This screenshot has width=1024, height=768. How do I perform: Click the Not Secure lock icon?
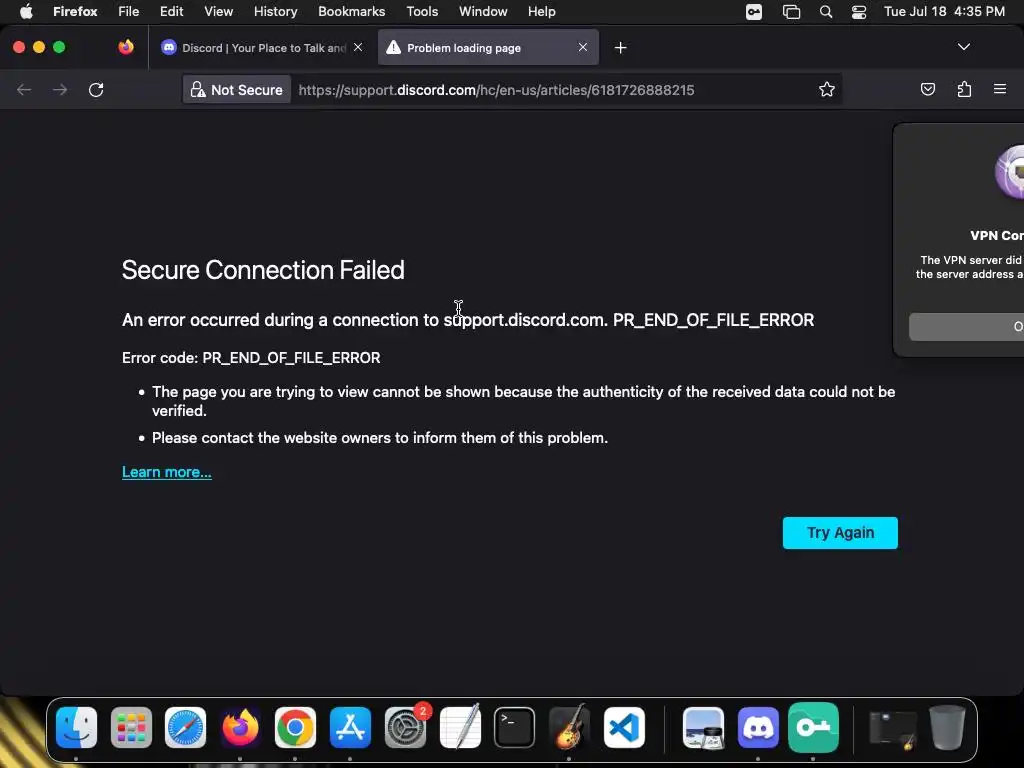point(197,89)
